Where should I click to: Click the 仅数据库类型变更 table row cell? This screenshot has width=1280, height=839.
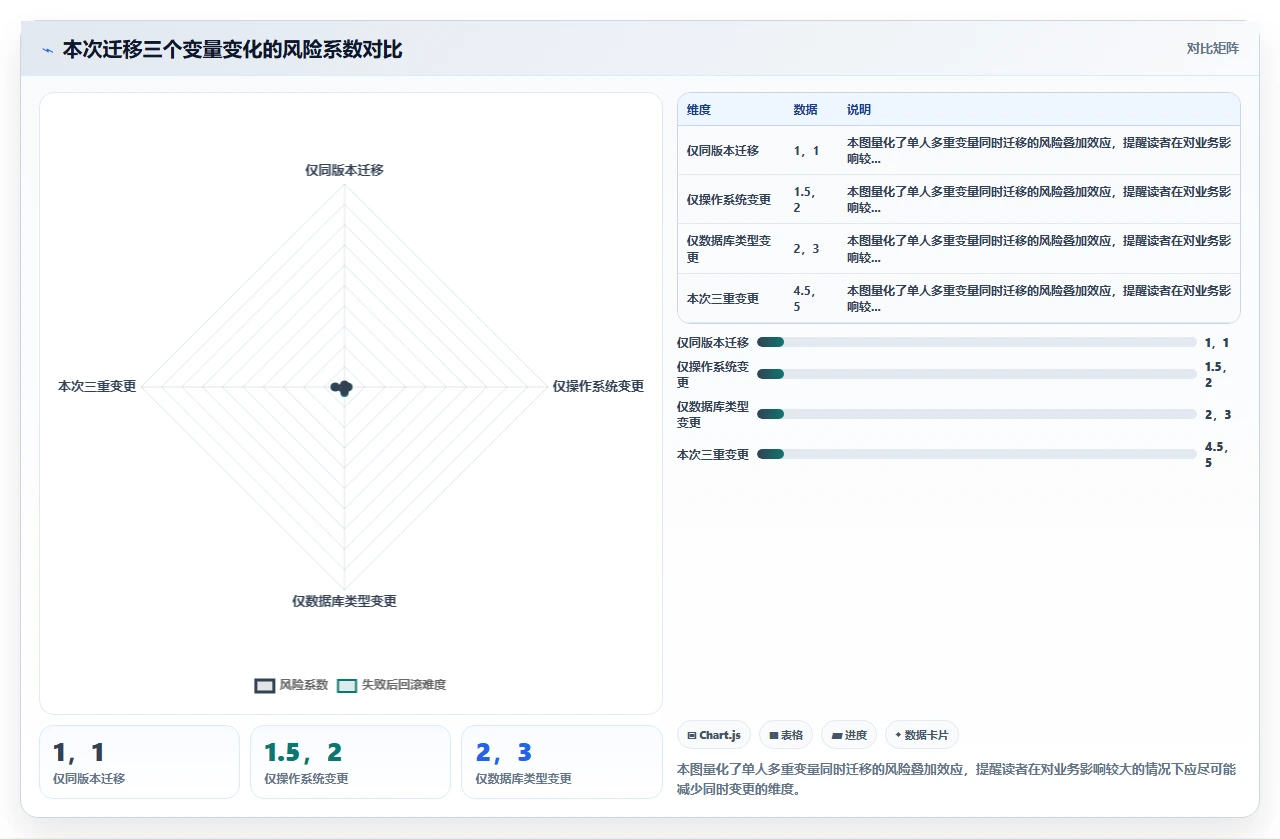[x=729, y=249]
